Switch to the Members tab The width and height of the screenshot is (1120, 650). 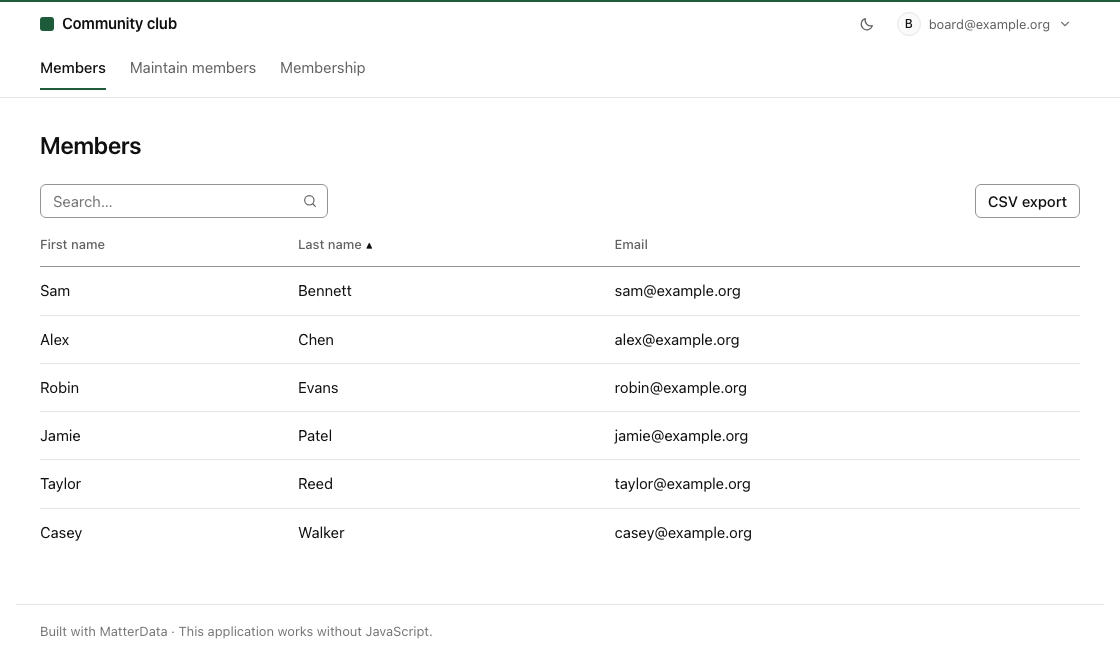[73, 68]
